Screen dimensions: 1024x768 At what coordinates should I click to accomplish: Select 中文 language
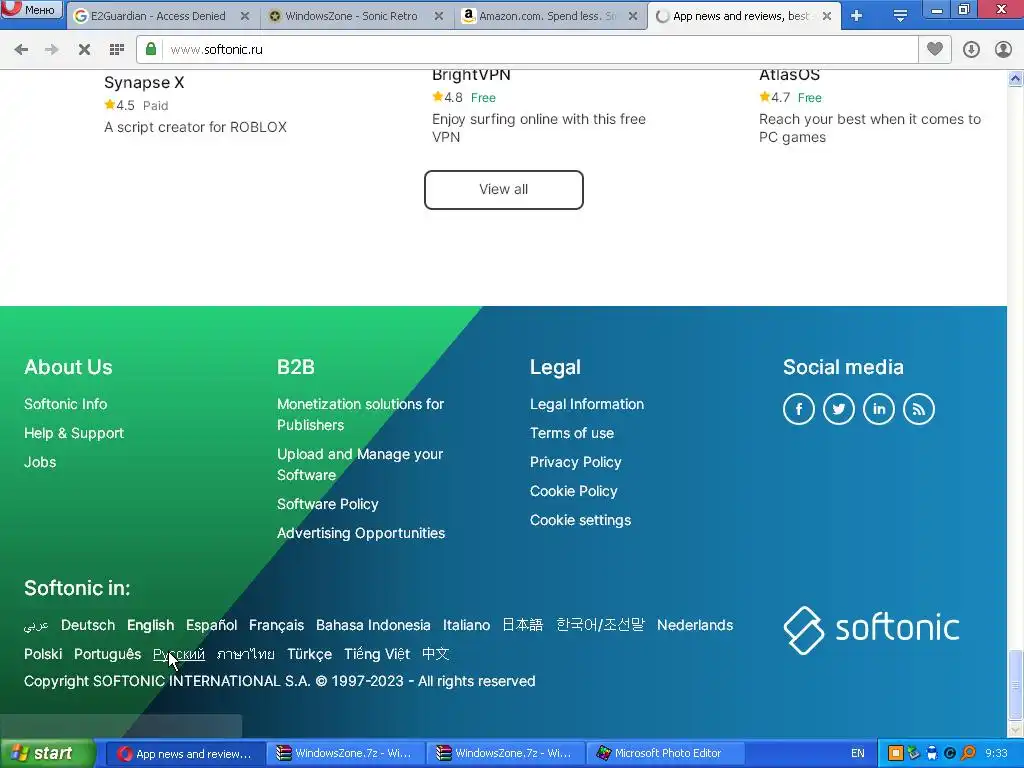(x=436, y=654)
